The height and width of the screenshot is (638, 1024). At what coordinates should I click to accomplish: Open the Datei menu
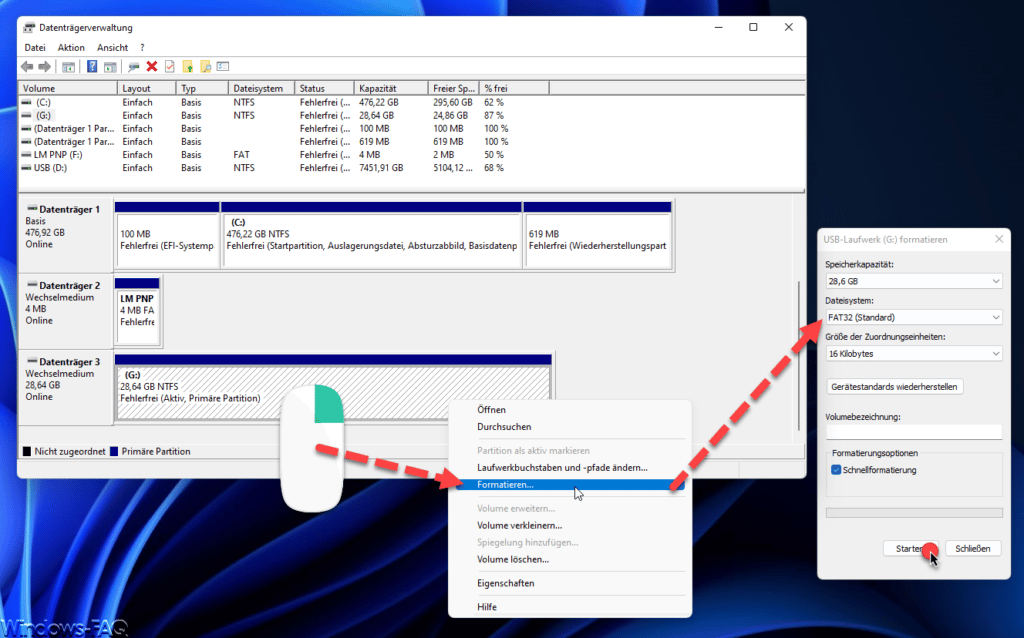[x=35, y=48]
